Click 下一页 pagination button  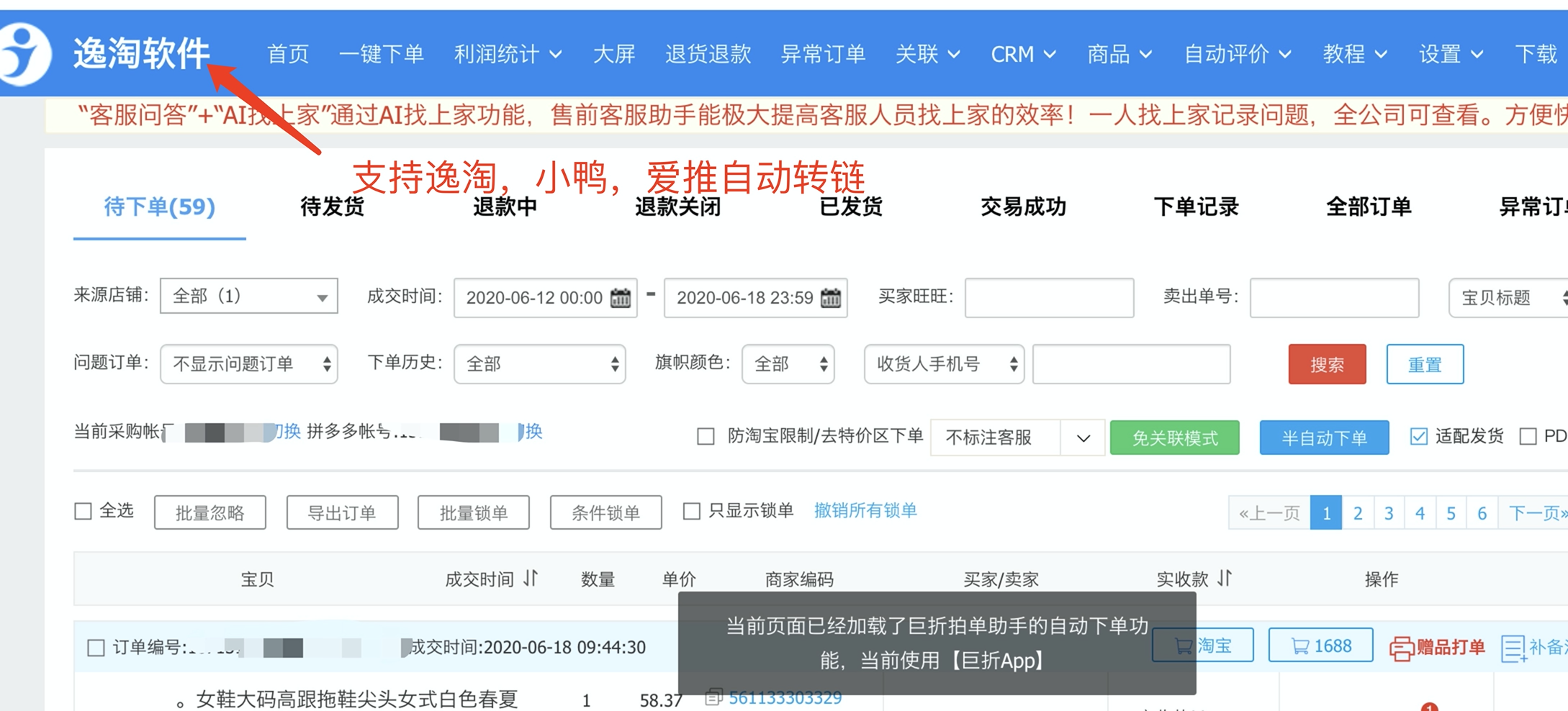coord(1533,513)
